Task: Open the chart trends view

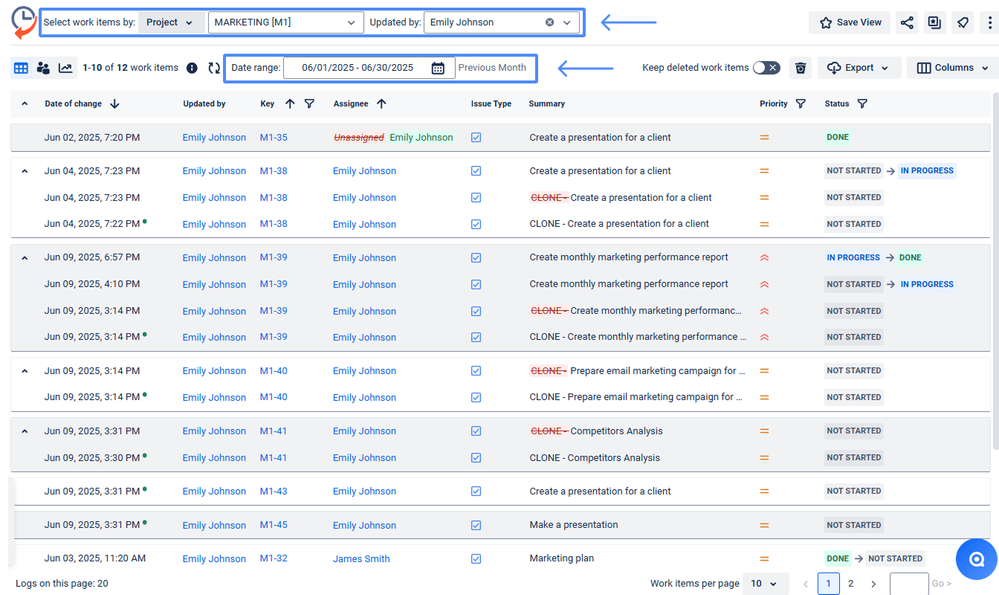Action: (66, 68)
